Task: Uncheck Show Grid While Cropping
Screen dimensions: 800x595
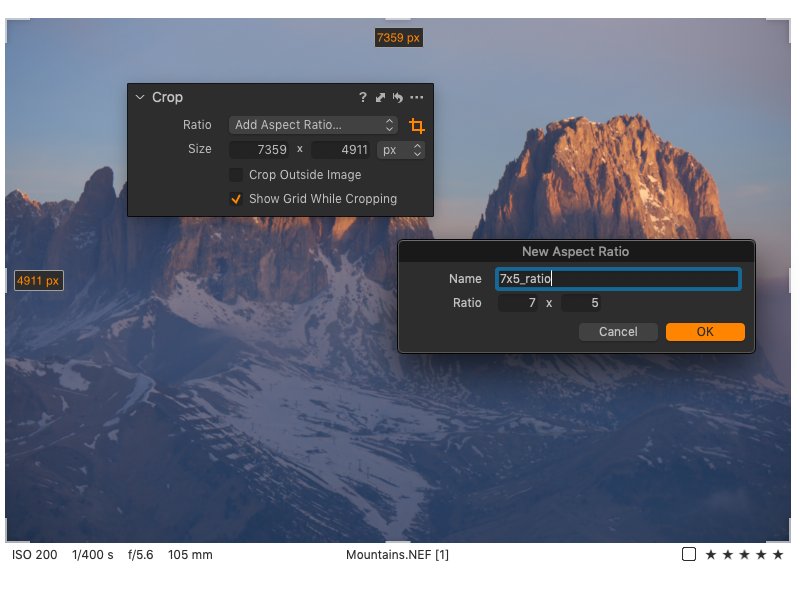Action: point(236,199)
